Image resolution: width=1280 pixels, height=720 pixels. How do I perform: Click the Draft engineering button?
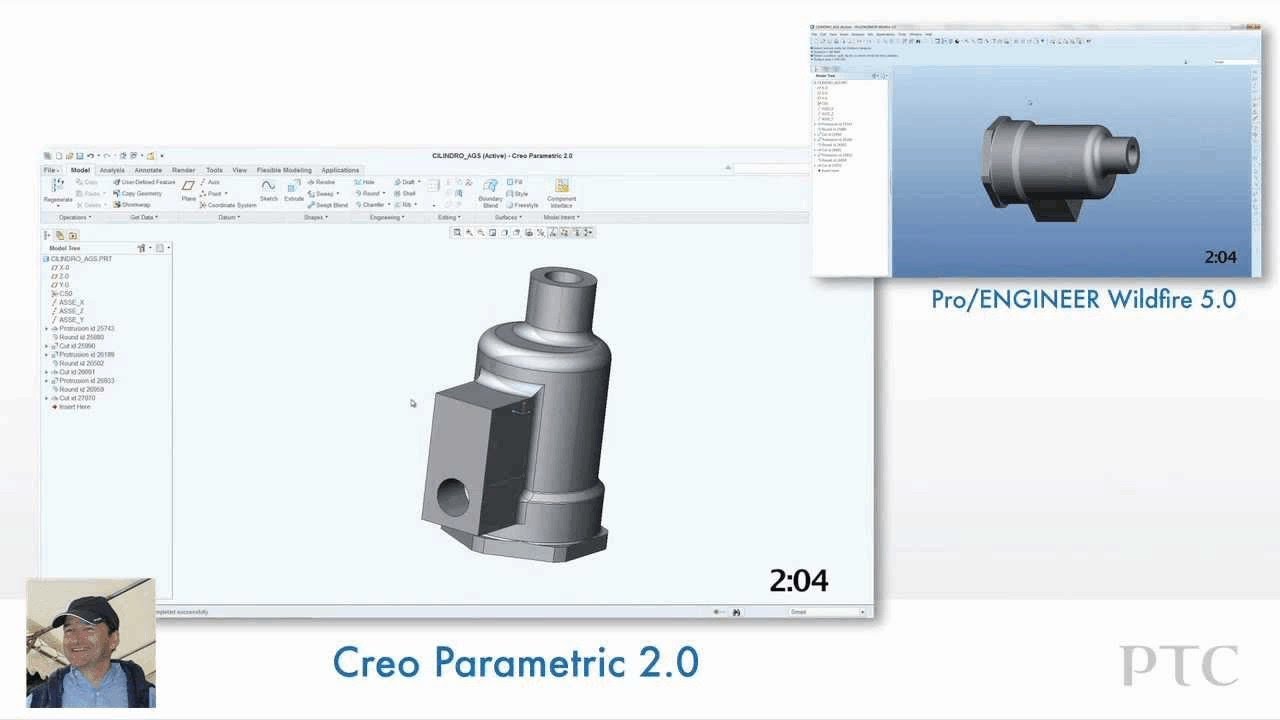click(x=408, y=182)
